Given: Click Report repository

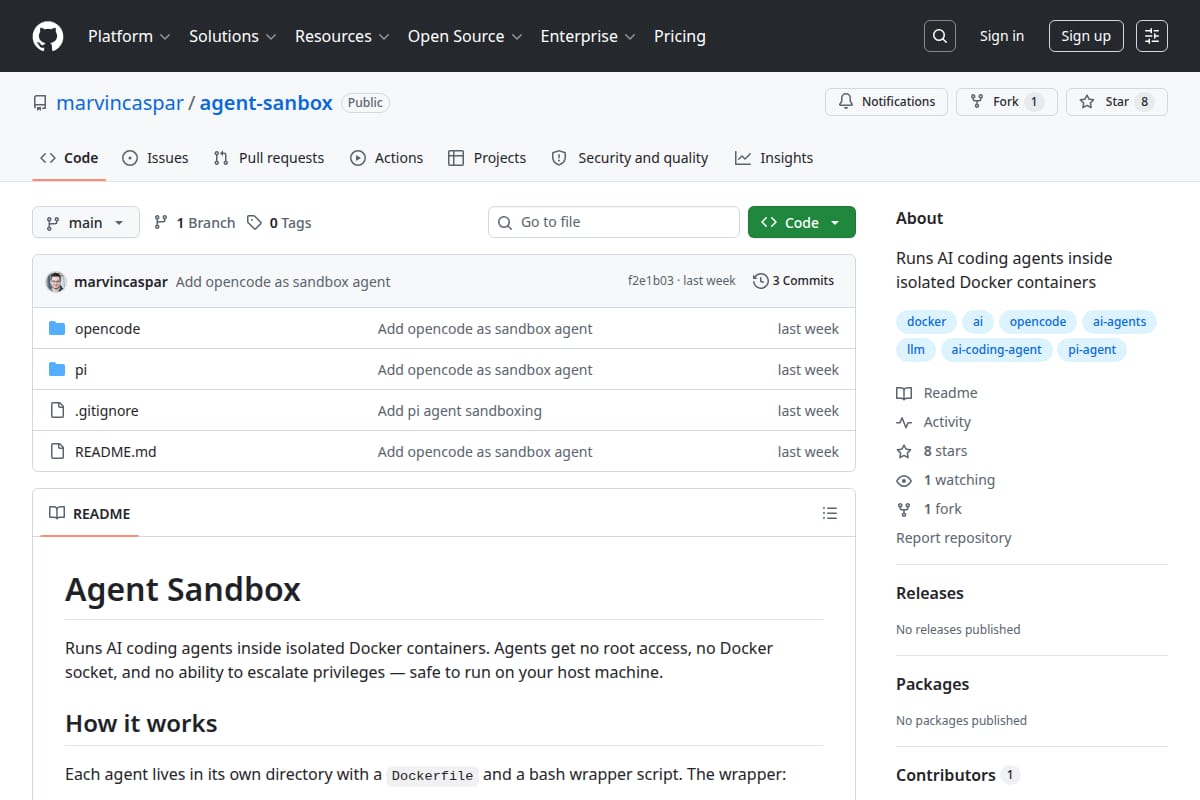Looking at the screenshot, I should pos(954,538).
